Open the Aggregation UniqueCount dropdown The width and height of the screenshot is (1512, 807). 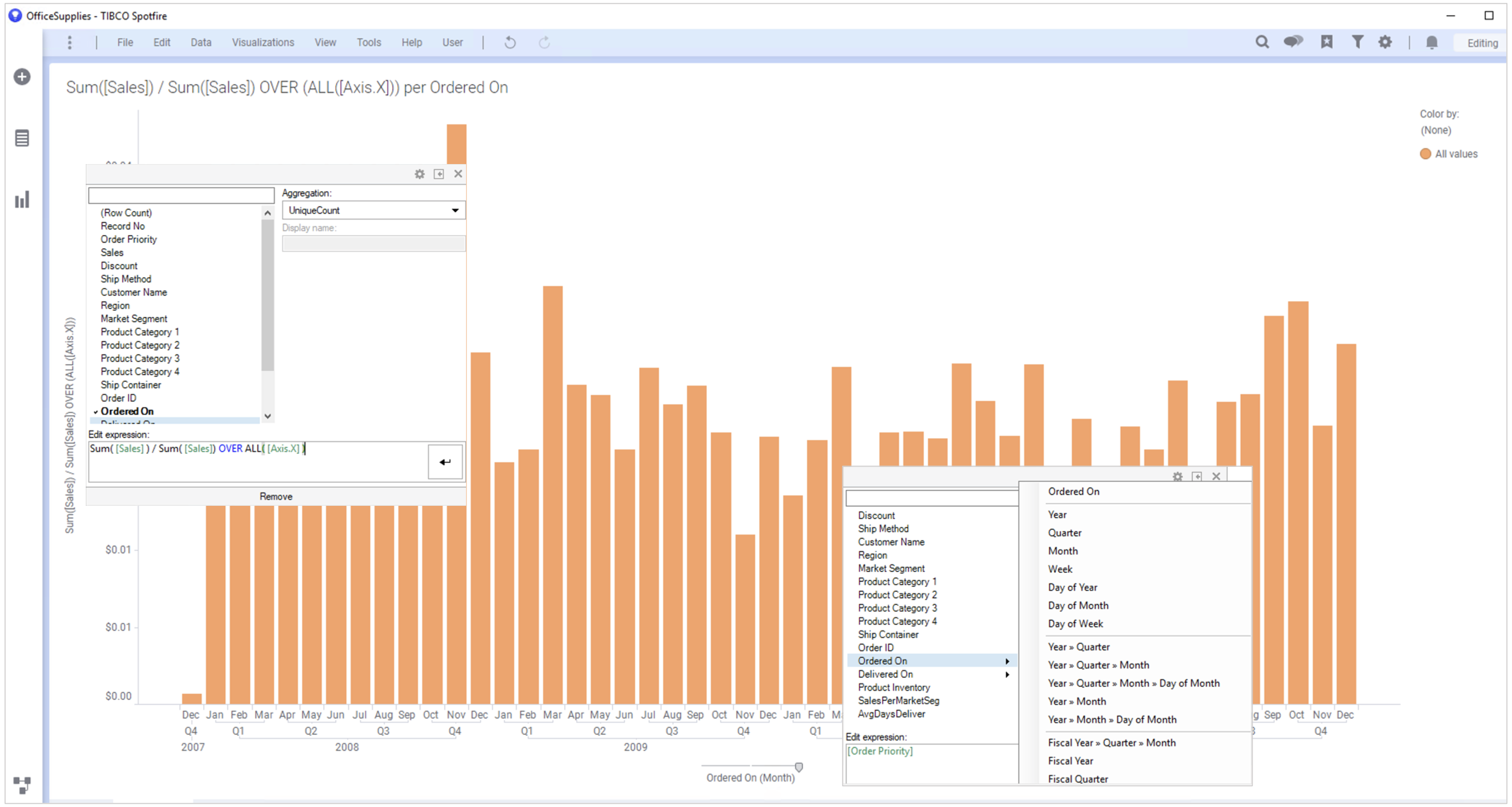click(374, 210)
